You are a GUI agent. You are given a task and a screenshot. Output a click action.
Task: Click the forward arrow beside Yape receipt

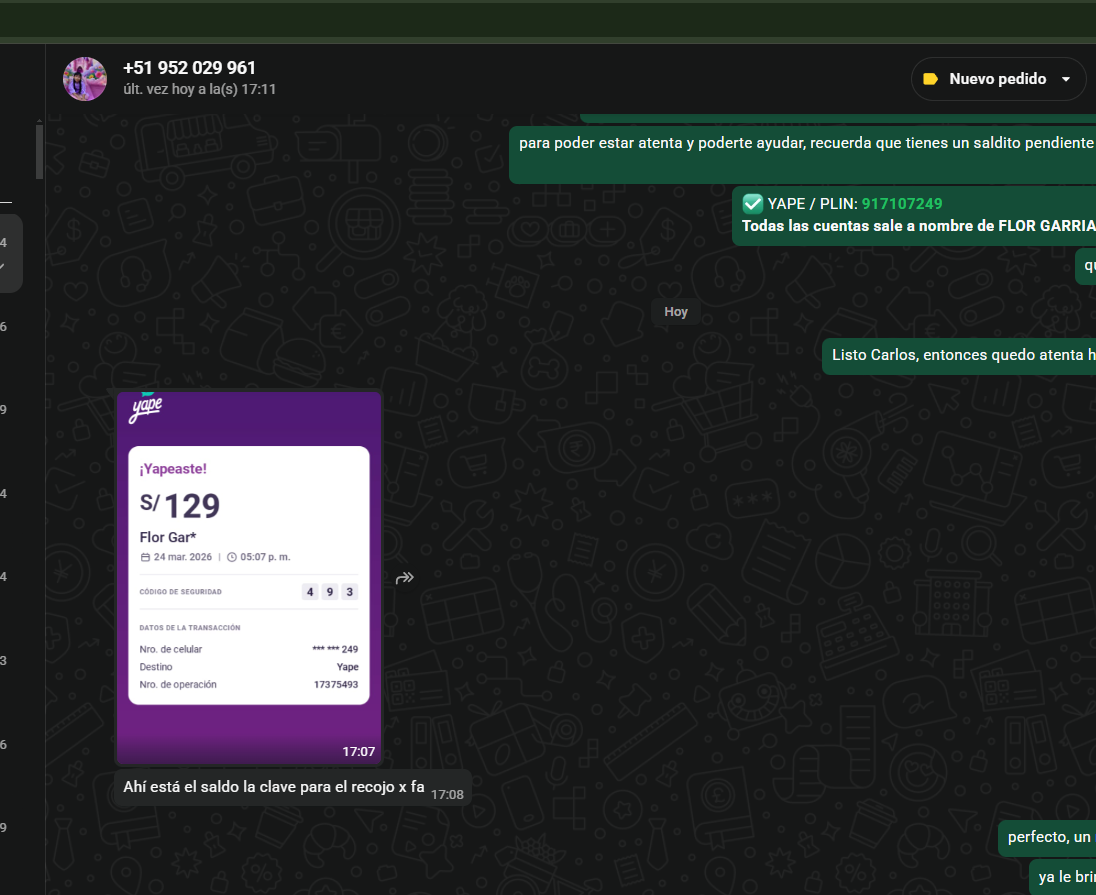(405, 578)
